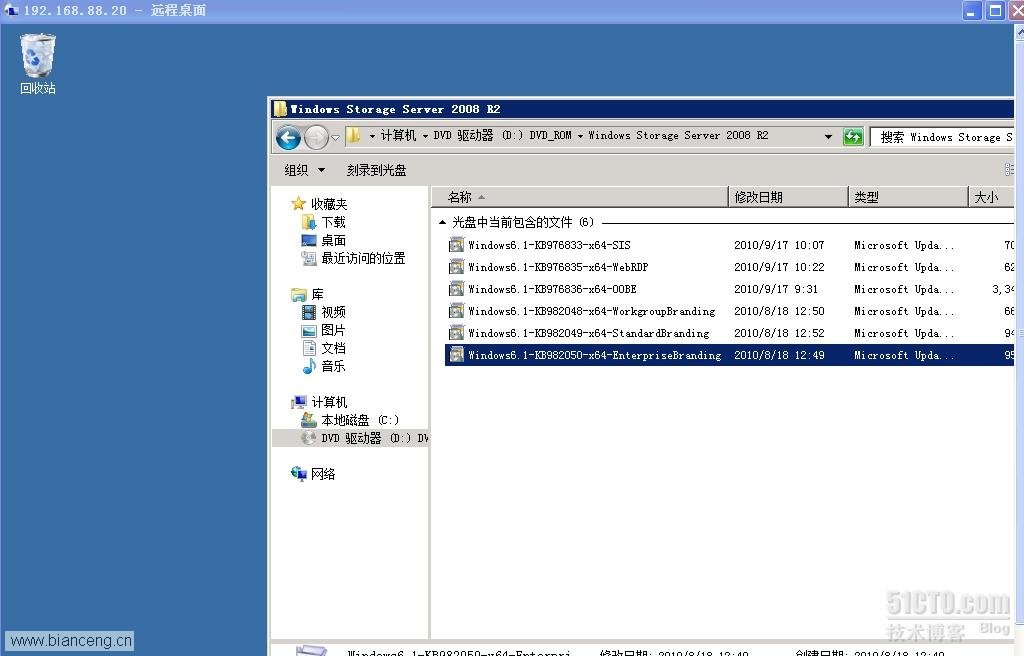
Task: Sort files by the 修改日期 column header
Action: (788, 197)
